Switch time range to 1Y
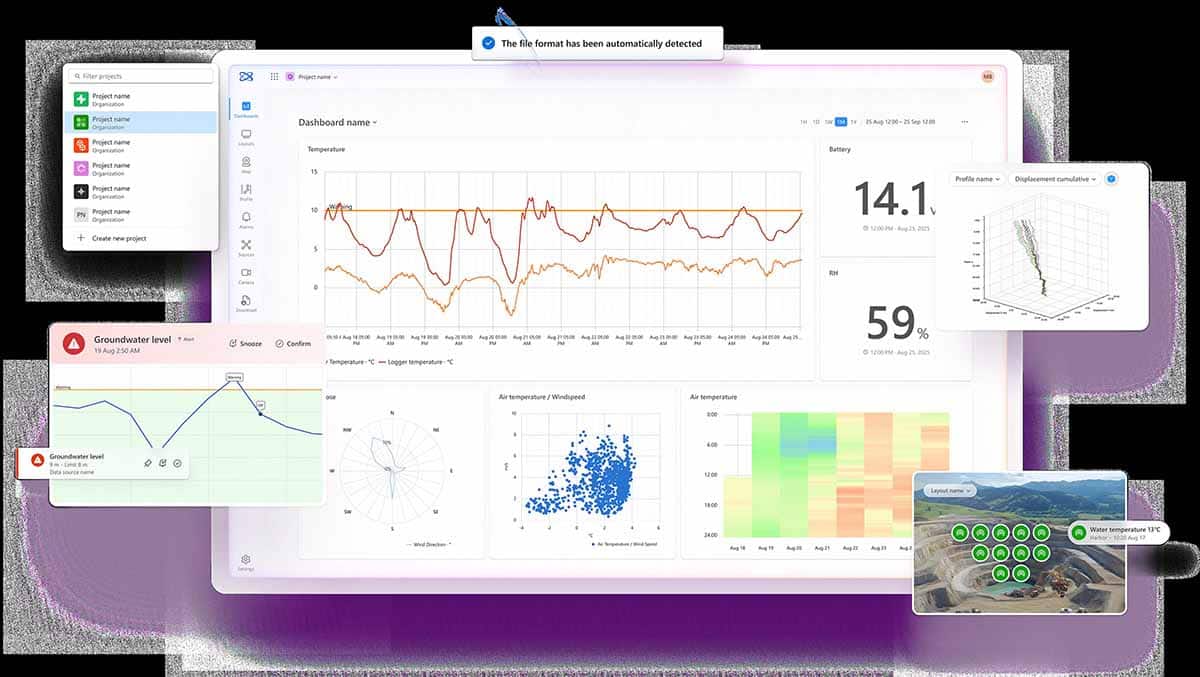The height and width of the screenshot is (677, 1200). tap(853, 122)
